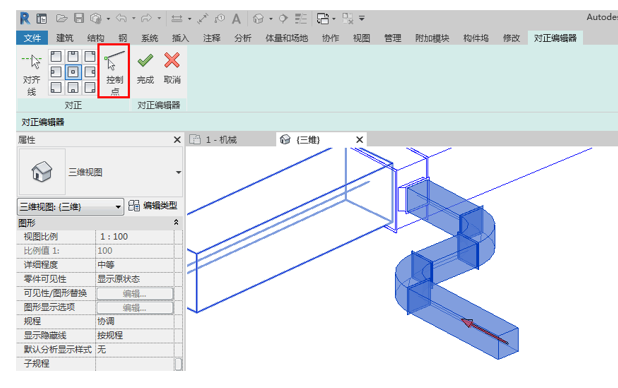Open Customize Quick Access Toolbar dropdown

point(361,18)
